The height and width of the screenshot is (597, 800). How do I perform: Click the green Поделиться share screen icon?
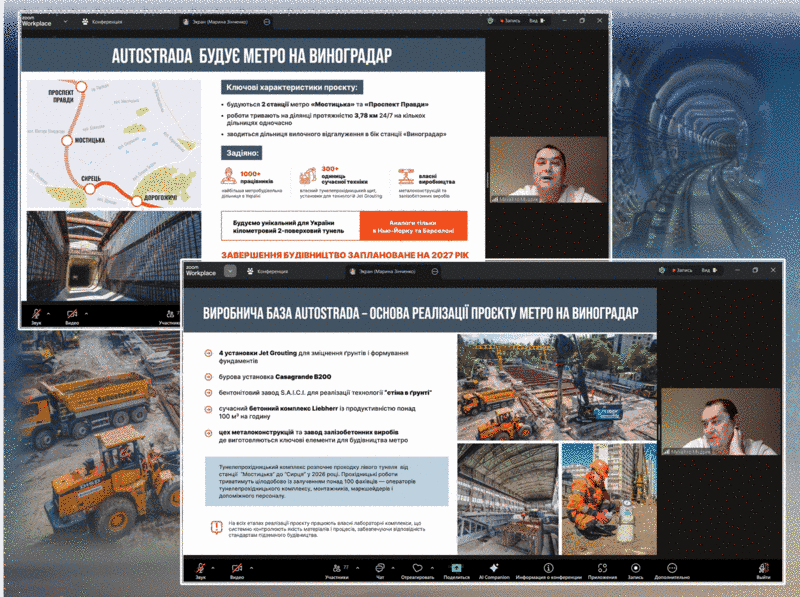coord(456,567)
